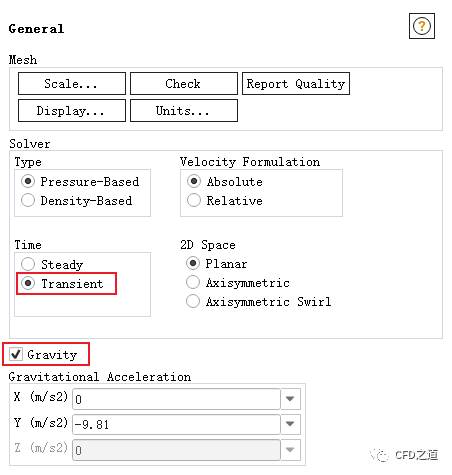
Task: Expand the X gravity dropdown arrow
Action: coord(290,399)
